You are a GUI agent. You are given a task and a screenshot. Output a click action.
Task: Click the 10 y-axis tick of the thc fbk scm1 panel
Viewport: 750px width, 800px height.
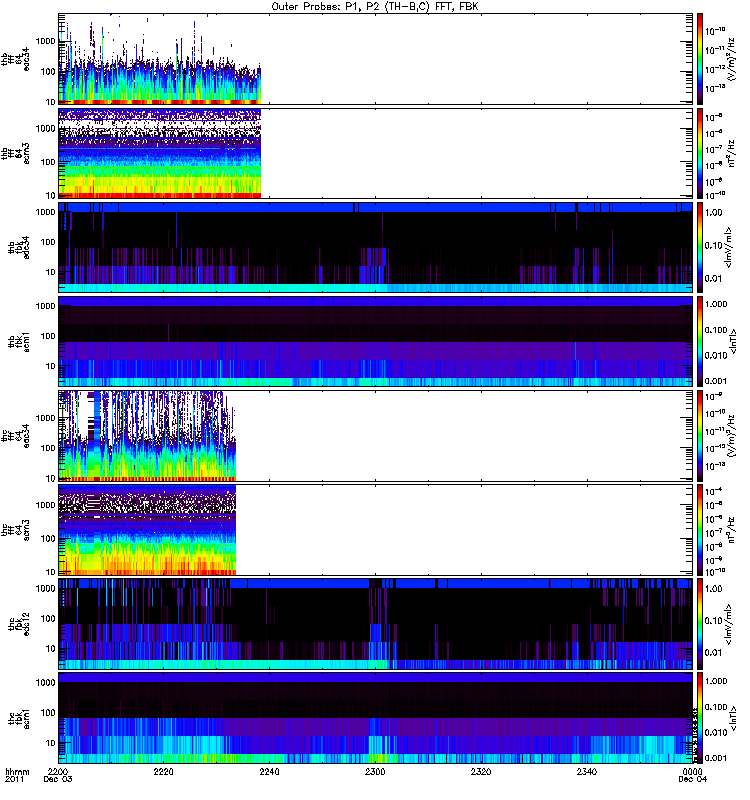[x=50, y=743]
